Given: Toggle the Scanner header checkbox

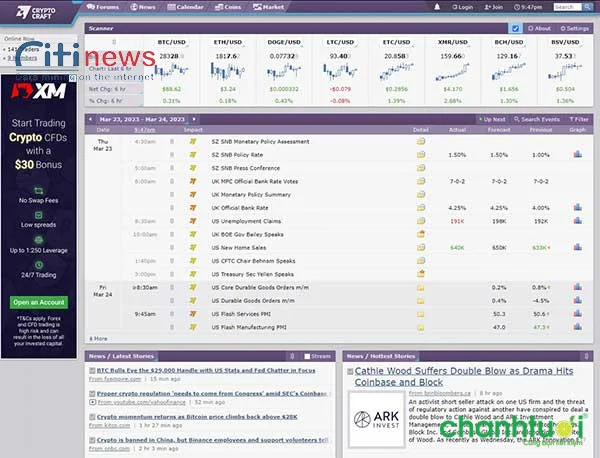Looking at the screenshot, I should pyautogui.click(x=515, y=28).
